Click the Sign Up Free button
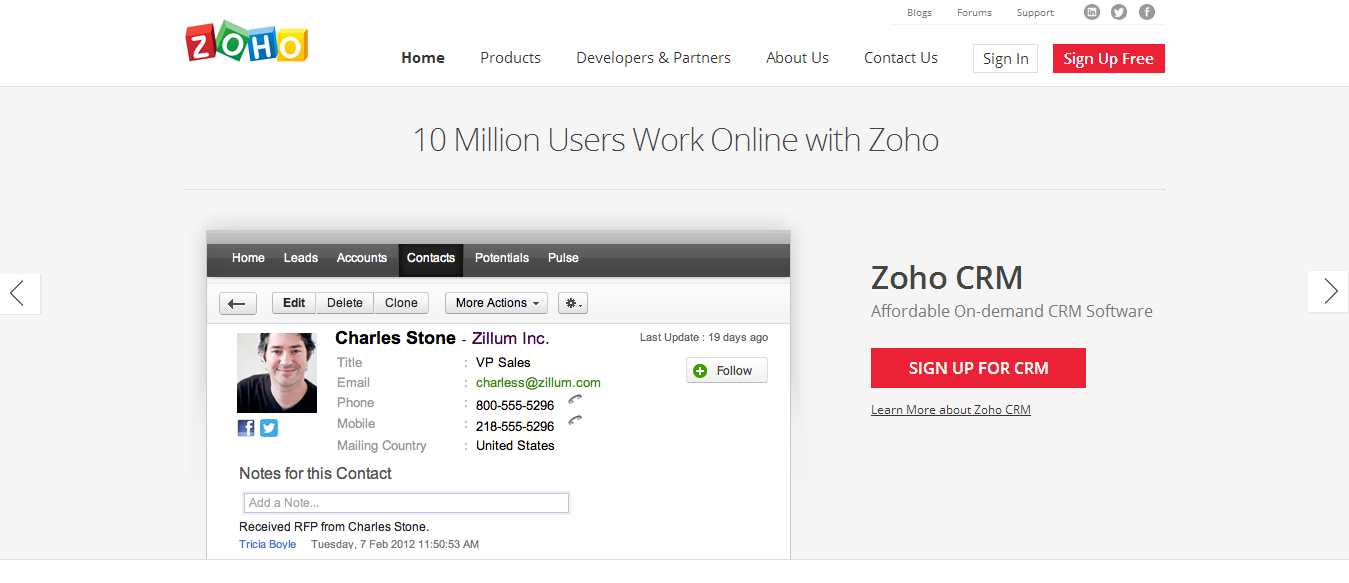Image resolution: width=1349 pixels, height=583 pixels. (x=1108, y=59)
